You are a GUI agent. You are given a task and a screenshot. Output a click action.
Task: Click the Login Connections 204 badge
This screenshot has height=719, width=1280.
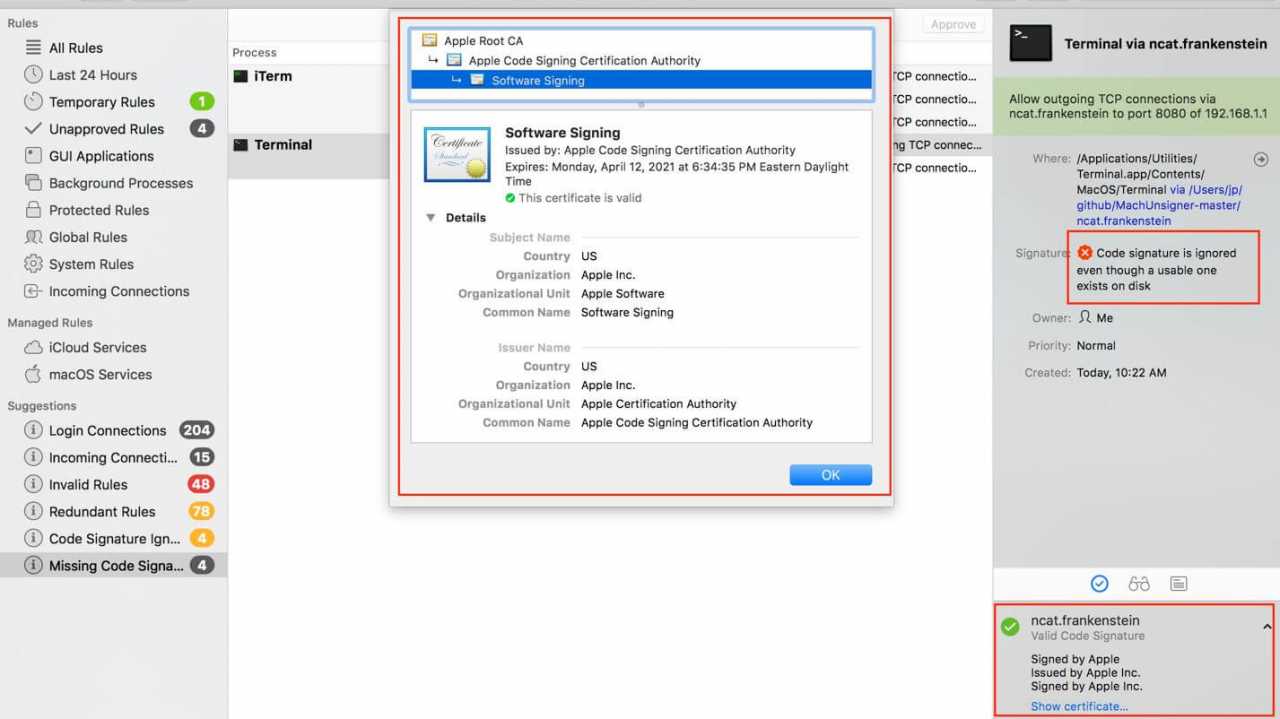point(196,430)
